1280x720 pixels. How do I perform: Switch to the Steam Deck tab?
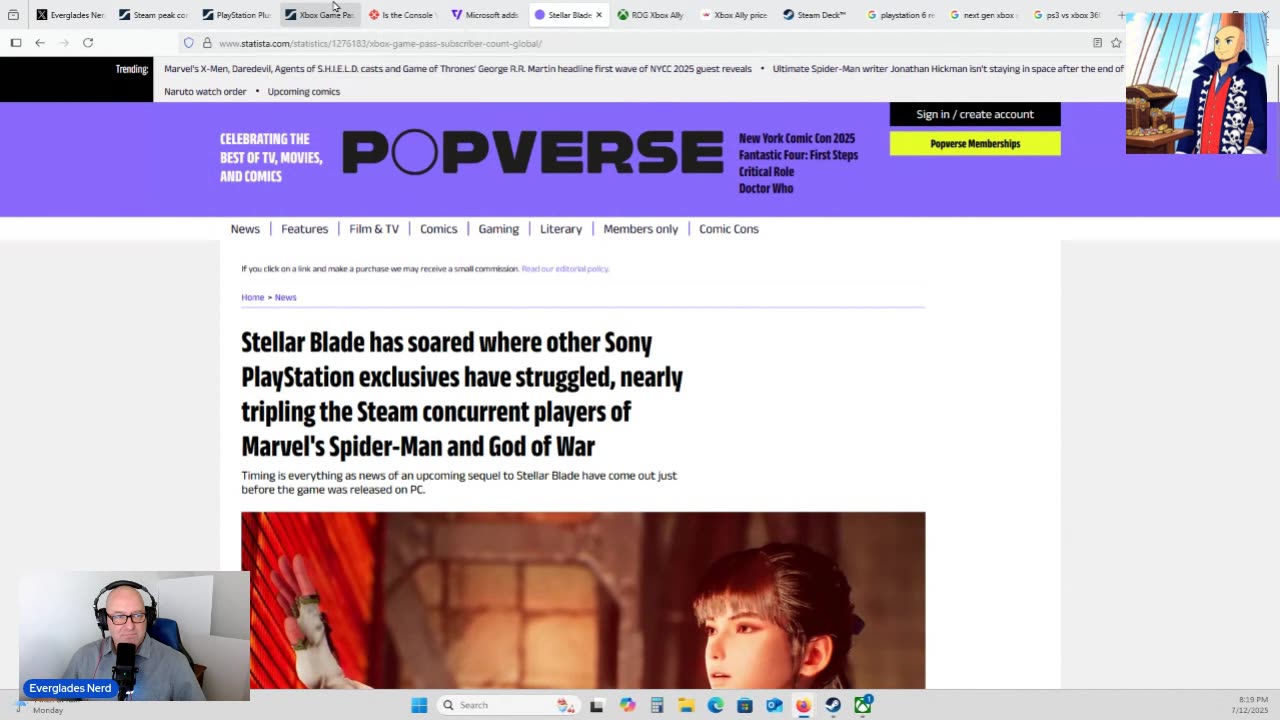click(x=816, y=15)
